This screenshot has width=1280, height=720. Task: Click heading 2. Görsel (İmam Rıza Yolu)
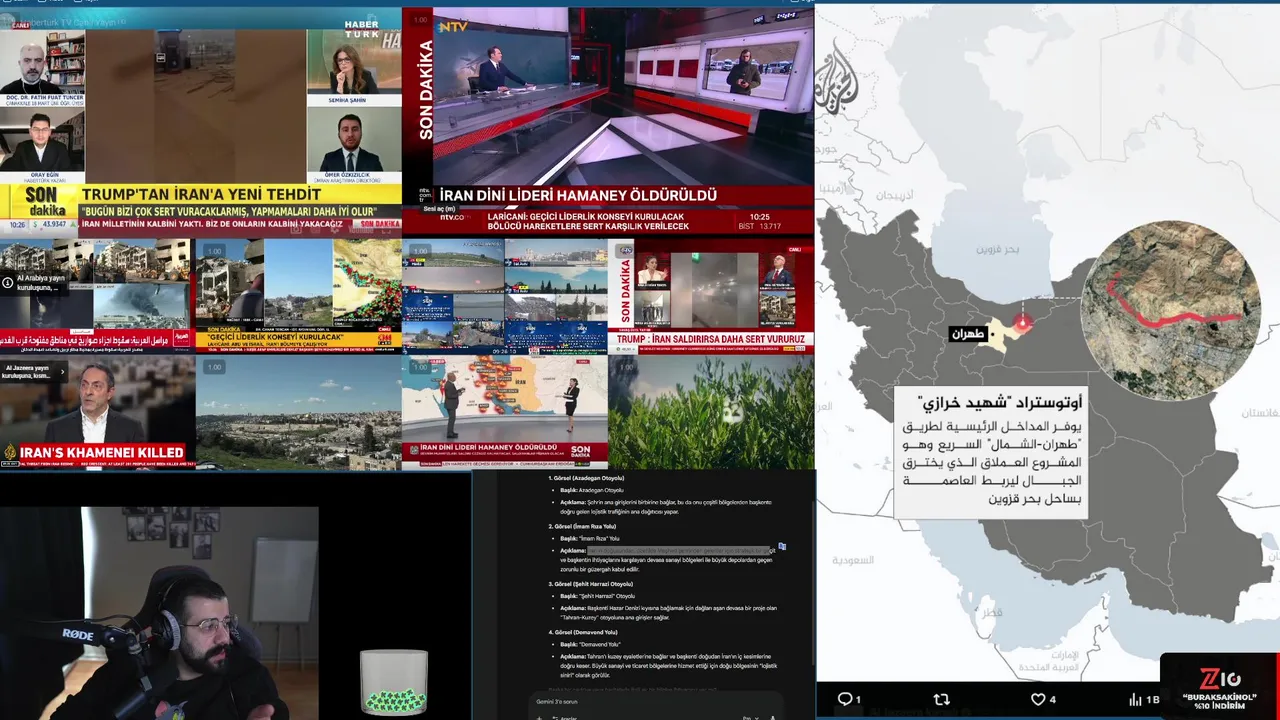(x=582, y=526)
